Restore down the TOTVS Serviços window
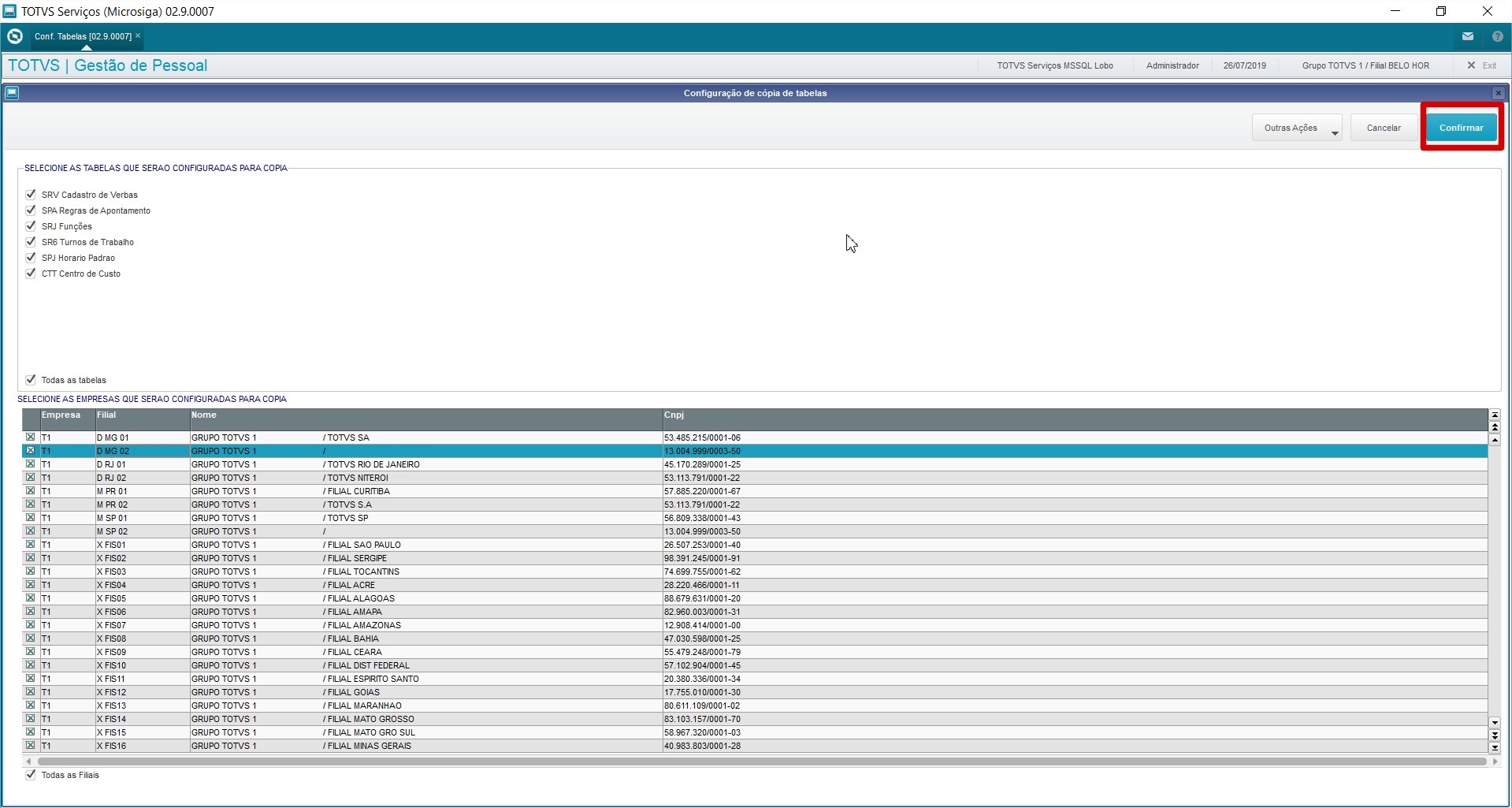Screen dimensions: 1512x808 [x=1440, y=11]
